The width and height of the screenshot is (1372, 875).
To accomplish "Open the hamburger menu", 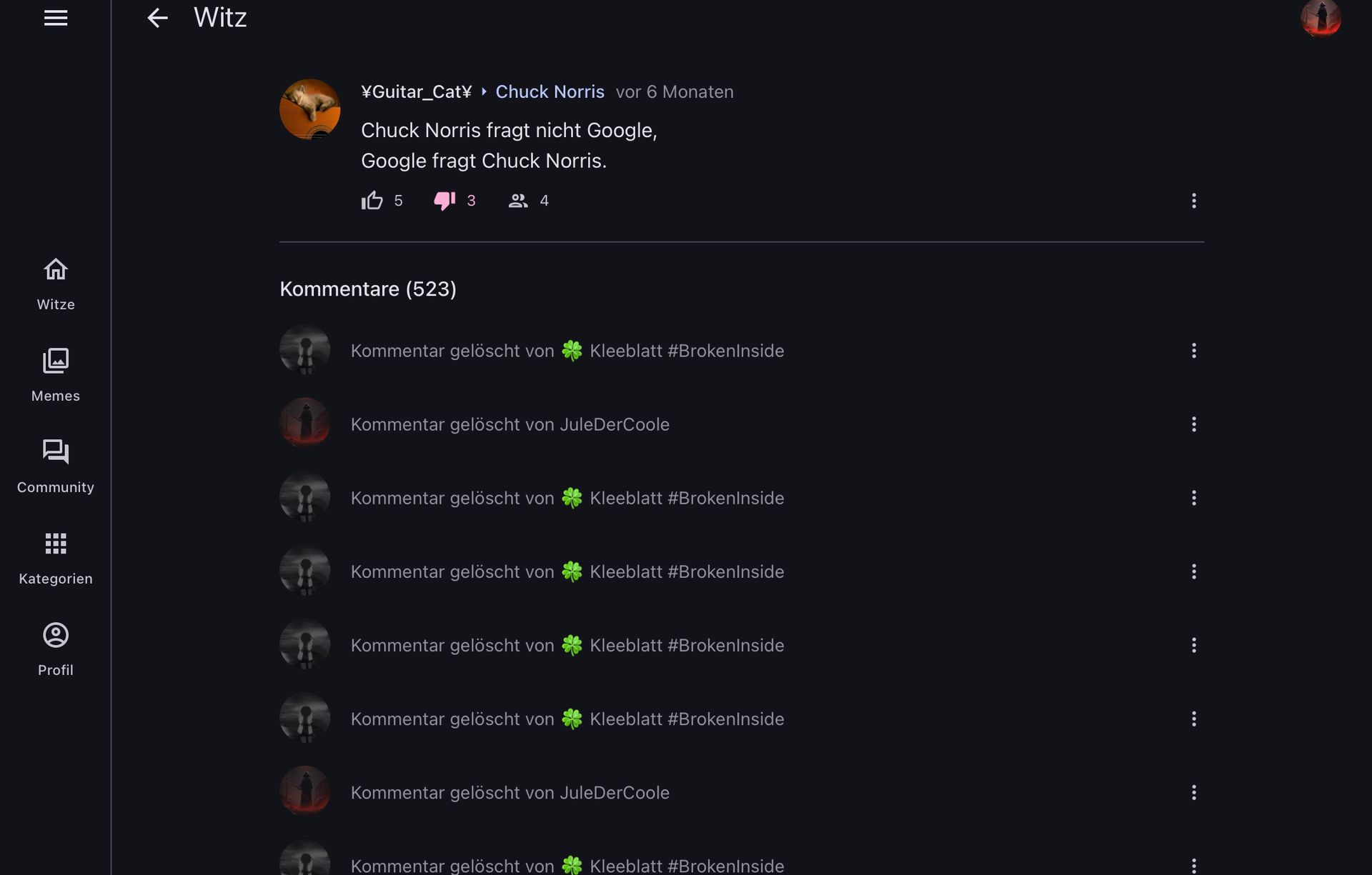I will click(56, 18).
